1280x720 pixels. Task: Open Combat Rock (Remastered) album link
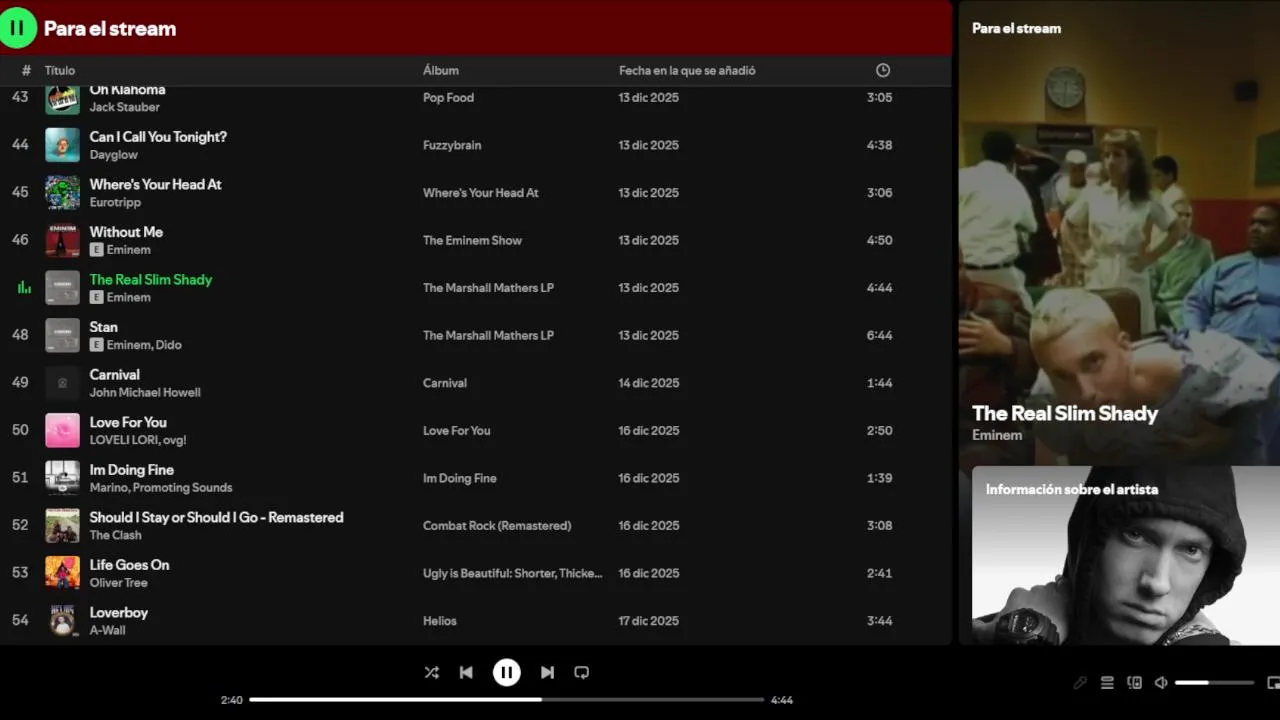[x=497, y=525]
